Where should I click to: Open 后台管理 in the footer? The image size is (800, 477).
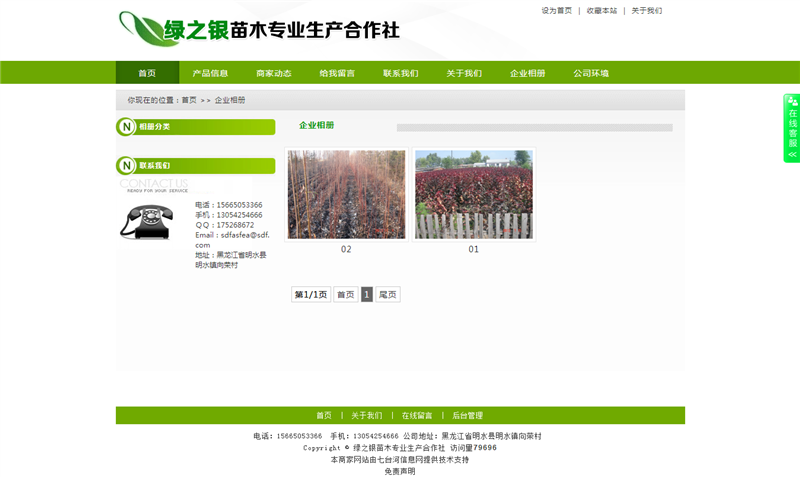pos(467,415)
